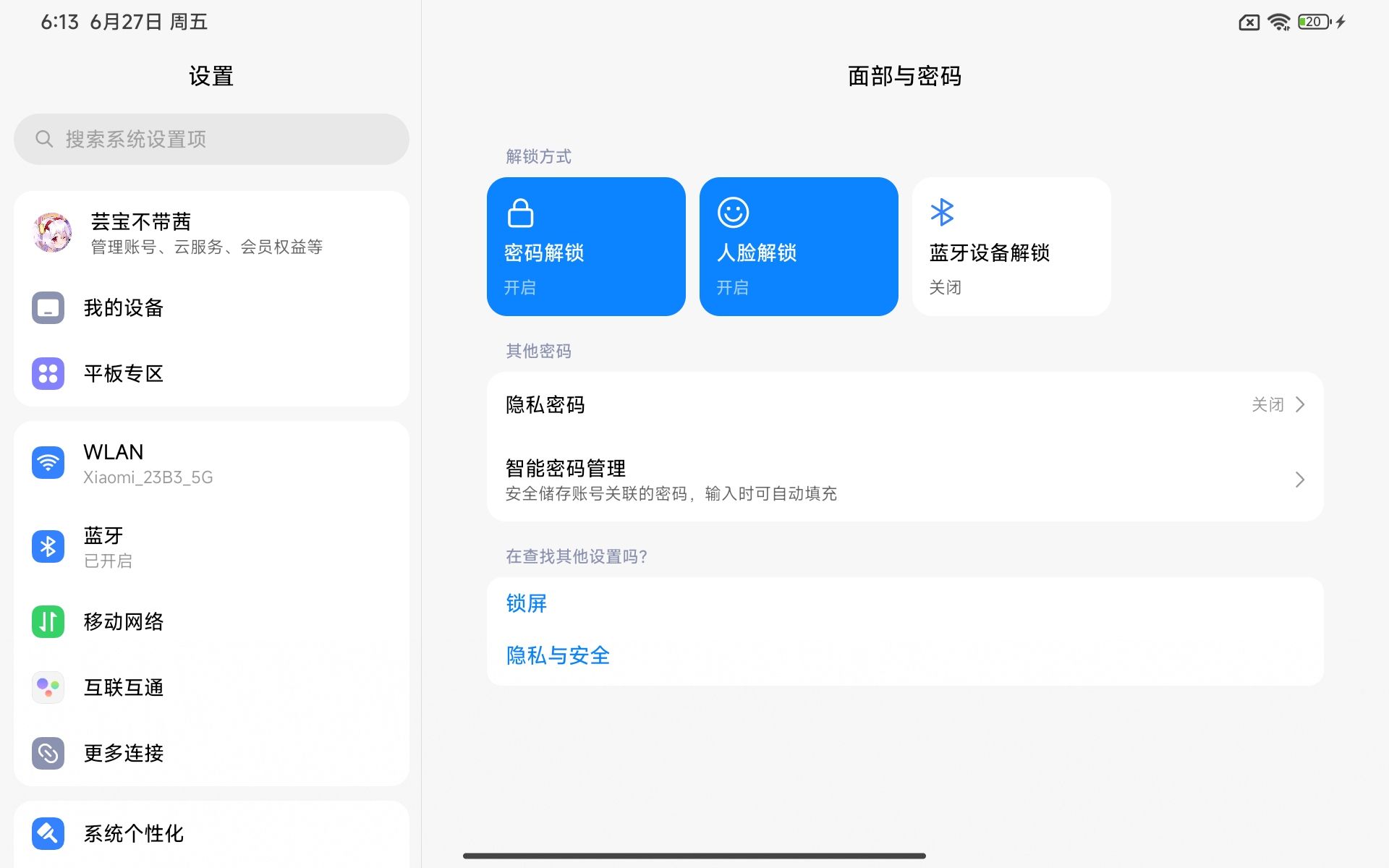Tap the bottom navigation gesture bar
1389x868 pixels.
pos(694,856)
